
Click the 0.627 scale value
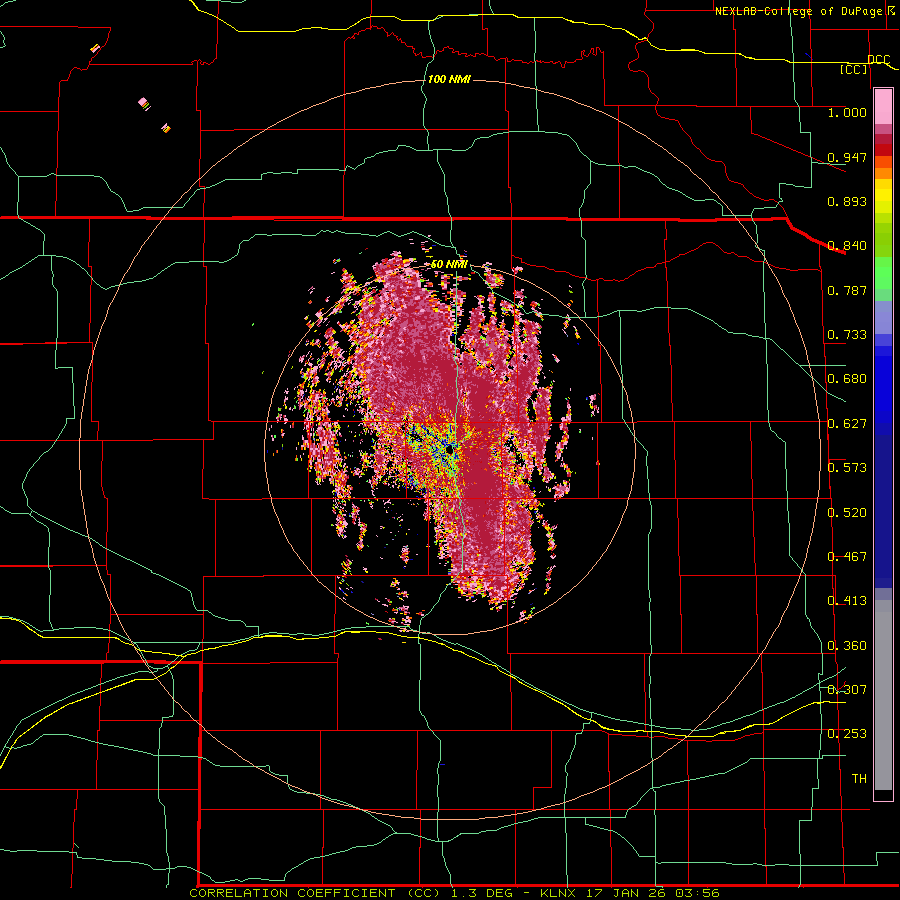click(x=847, y=424)
